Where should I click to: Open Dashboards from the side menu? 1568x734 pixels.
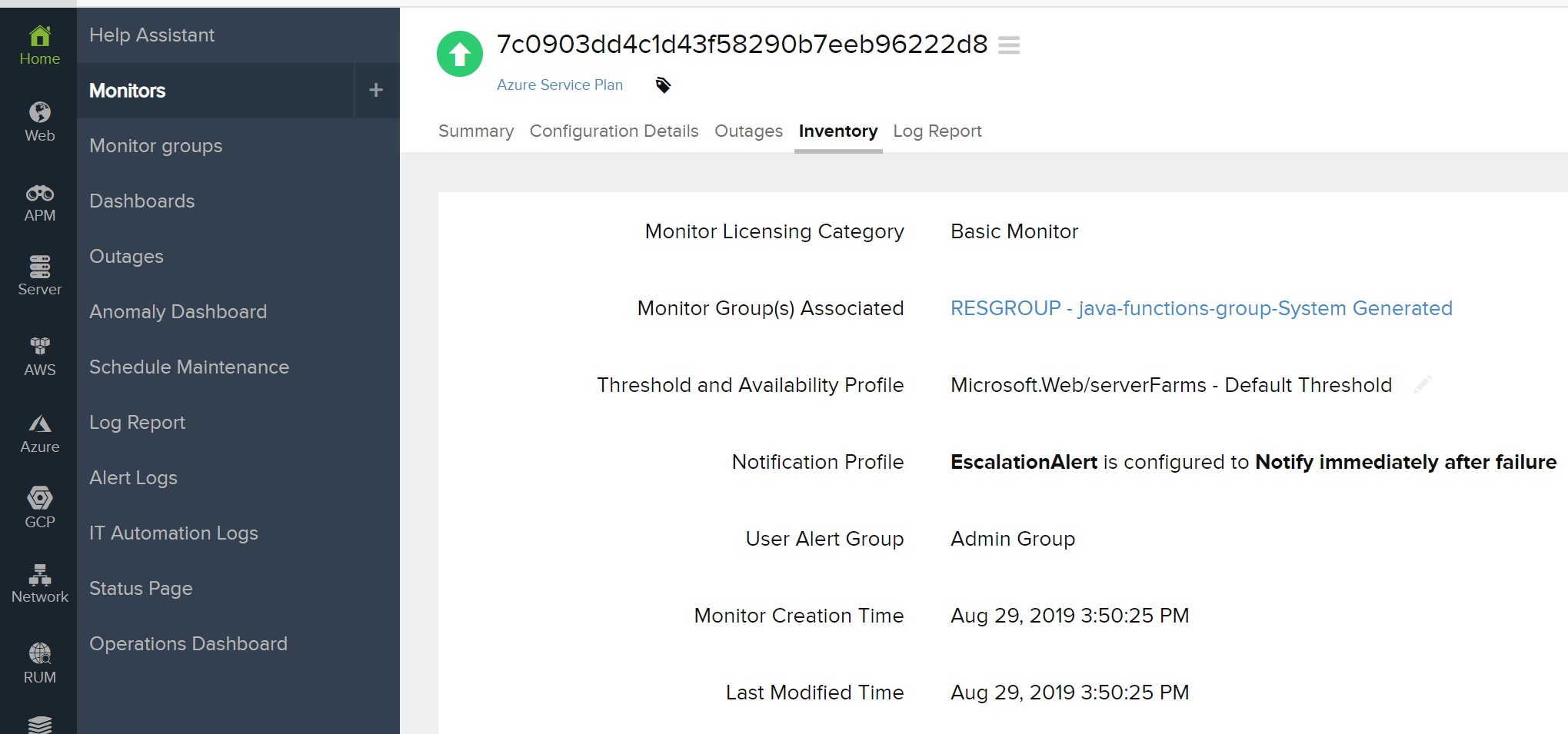[141, 201]
